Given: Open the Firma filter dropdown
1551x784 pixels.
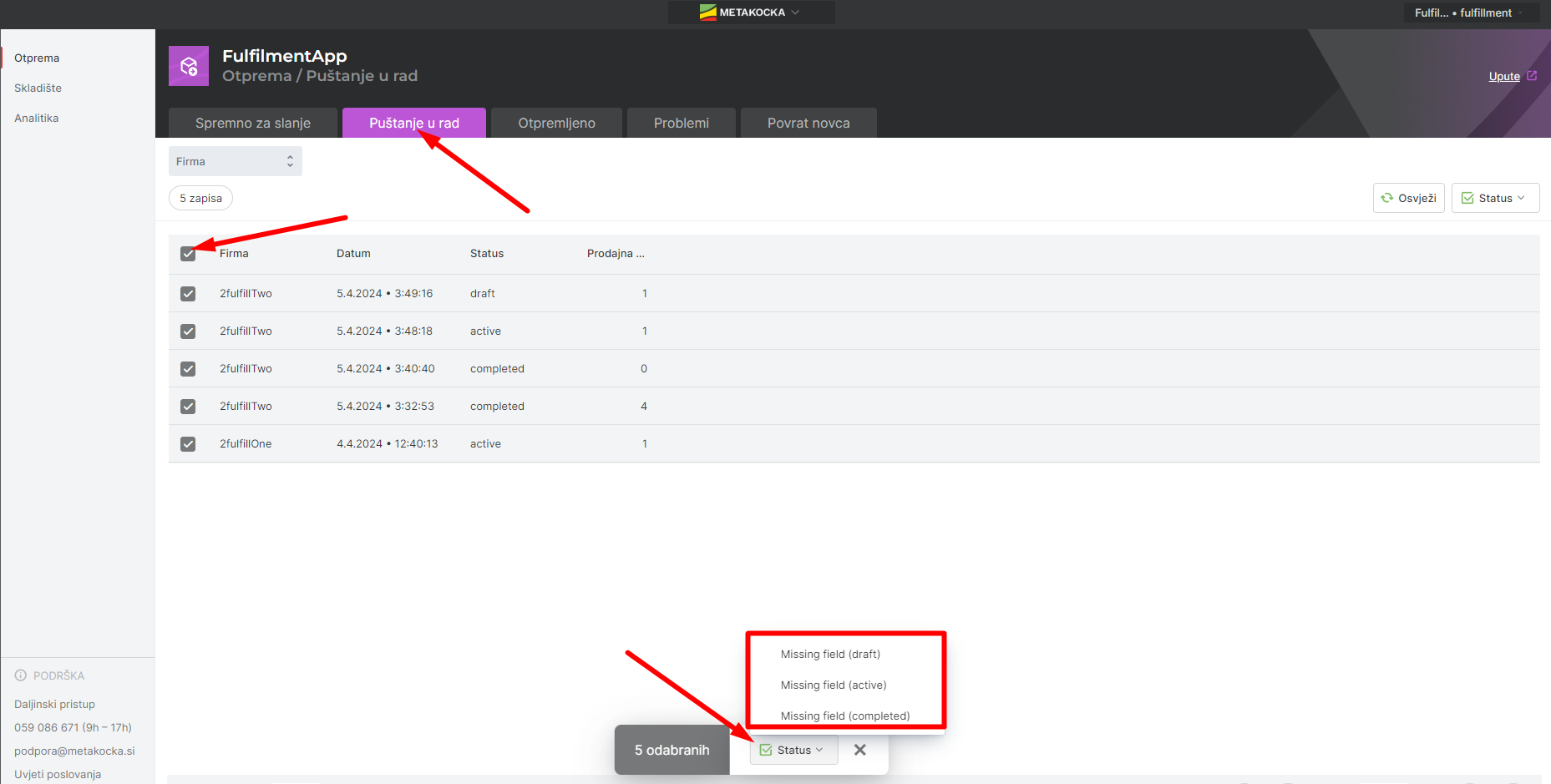Looking at the screenshot, I should [236, 161].
